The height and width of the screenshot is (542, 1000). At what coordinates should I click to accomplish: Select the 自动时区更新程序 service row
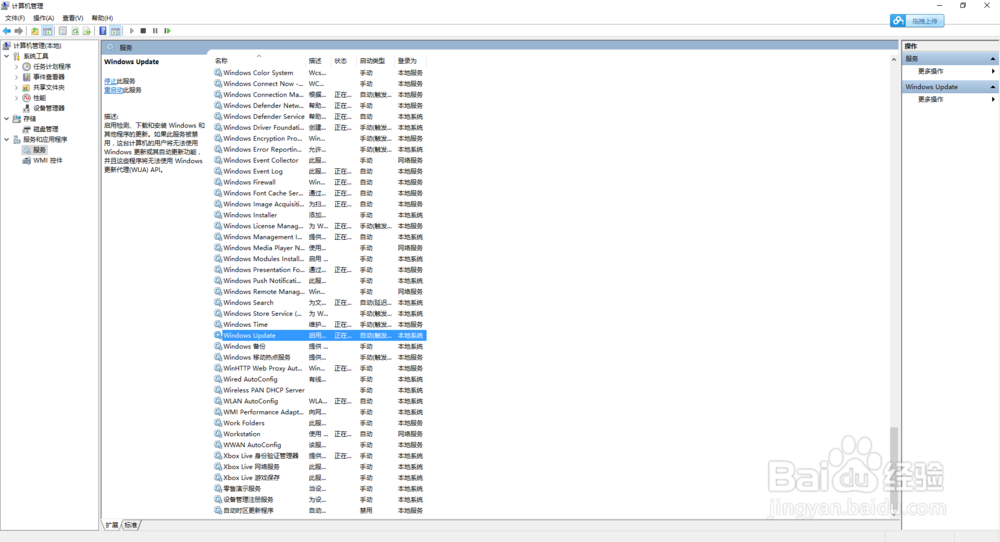point(320,511)
